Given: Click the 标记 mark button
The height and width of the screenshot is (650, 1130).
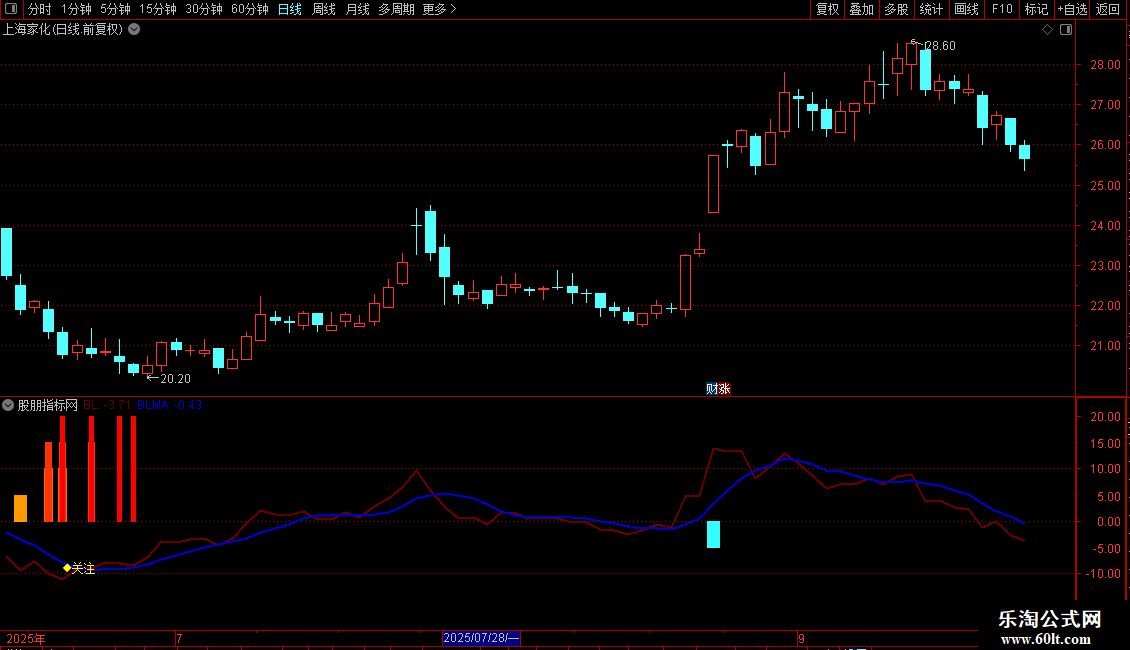Looking at the screenshot, I should (x=1036, y=9).
